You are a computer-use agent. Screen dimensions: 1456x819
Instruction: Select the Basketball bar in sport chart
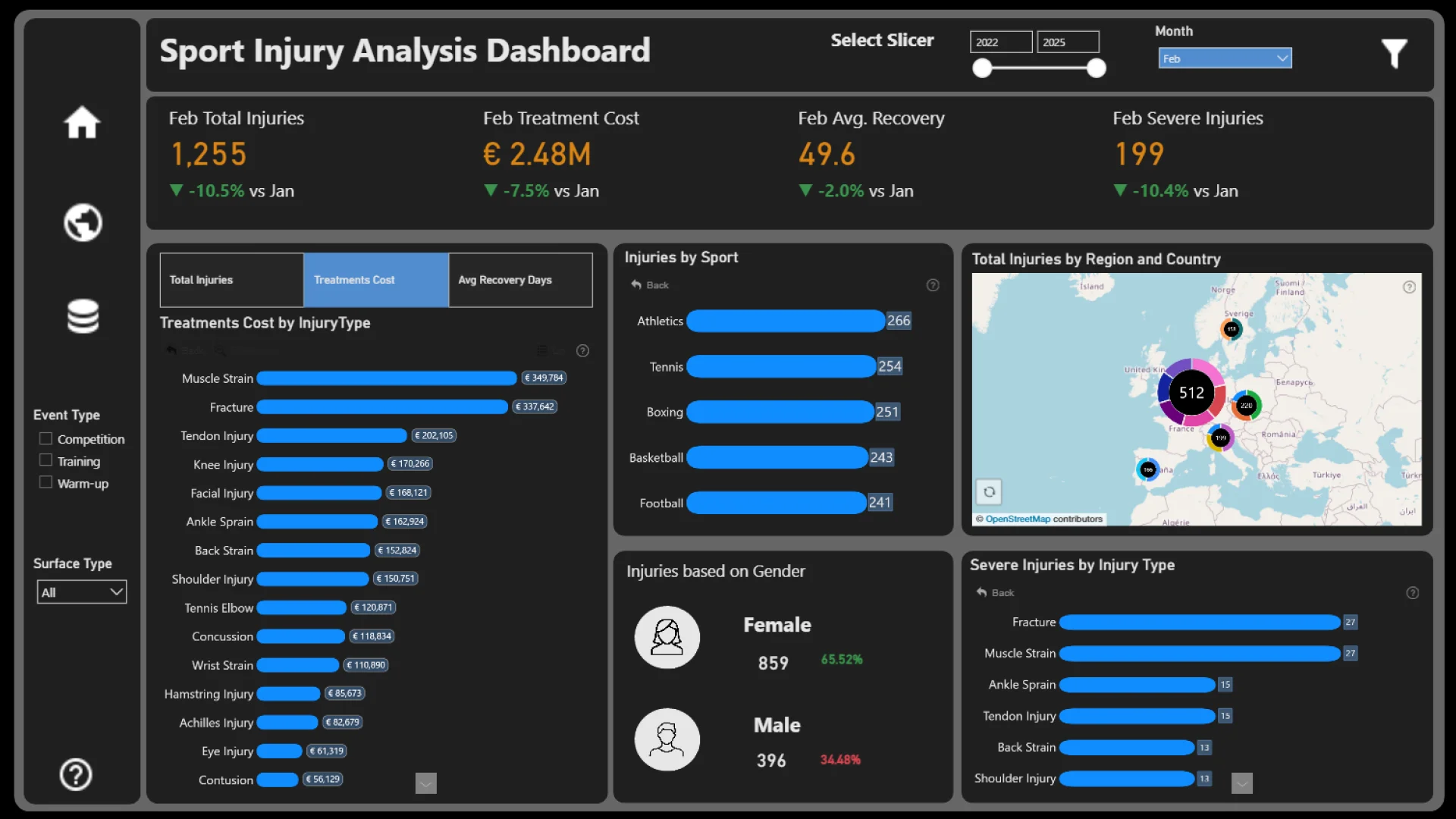click(777, 457)
